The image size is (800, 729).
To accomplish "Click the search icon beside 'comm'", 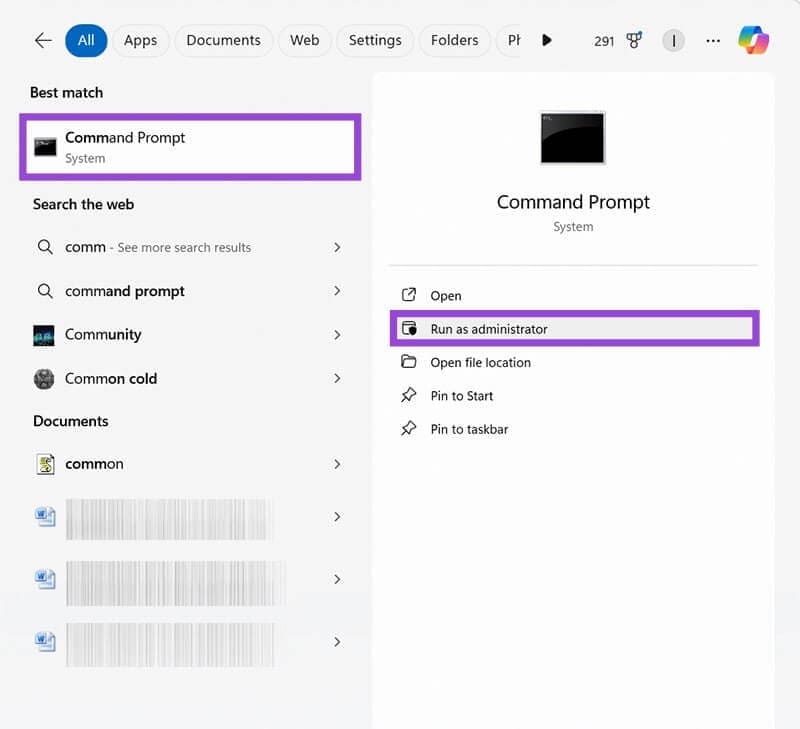I will pos(45,247).
